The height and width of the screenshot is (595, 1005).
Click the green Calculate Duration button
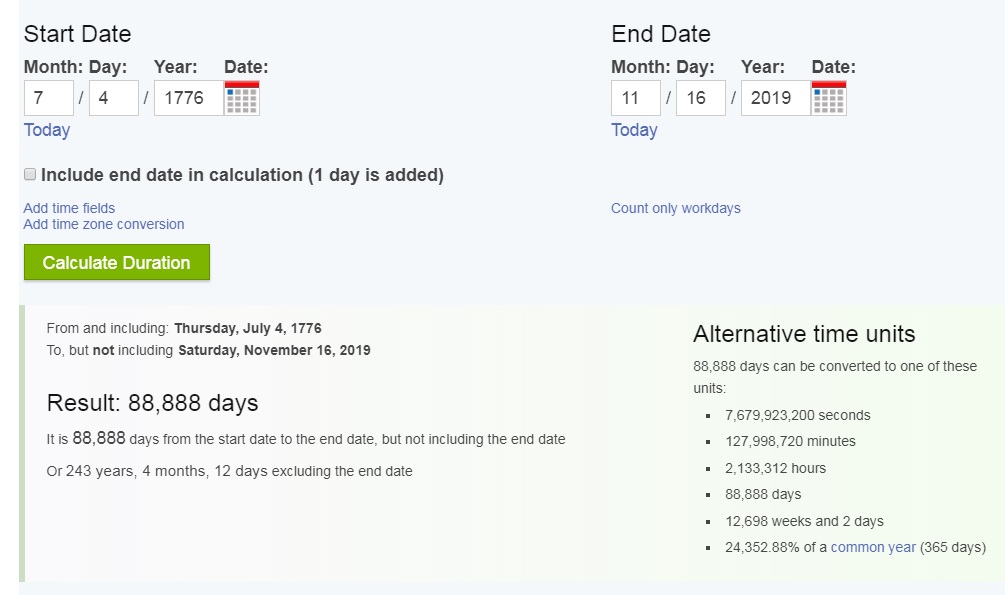coord(117,262)
